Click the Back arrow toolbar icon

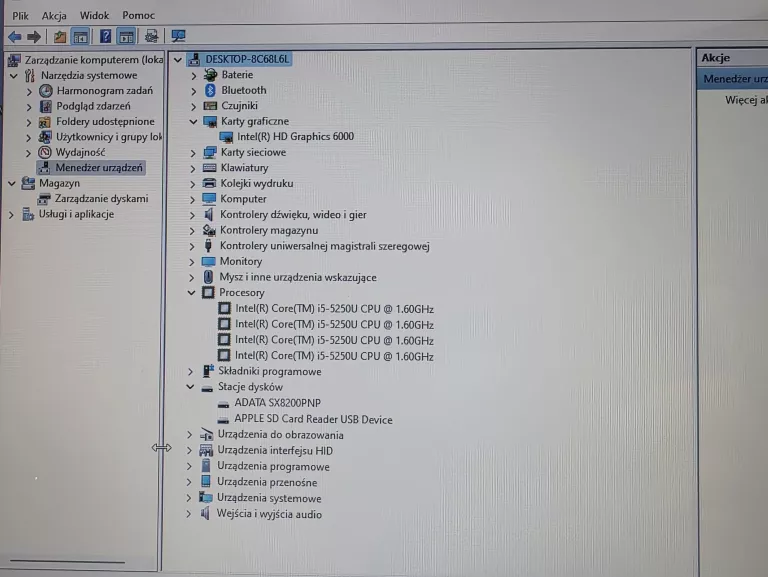pos(15,36)
